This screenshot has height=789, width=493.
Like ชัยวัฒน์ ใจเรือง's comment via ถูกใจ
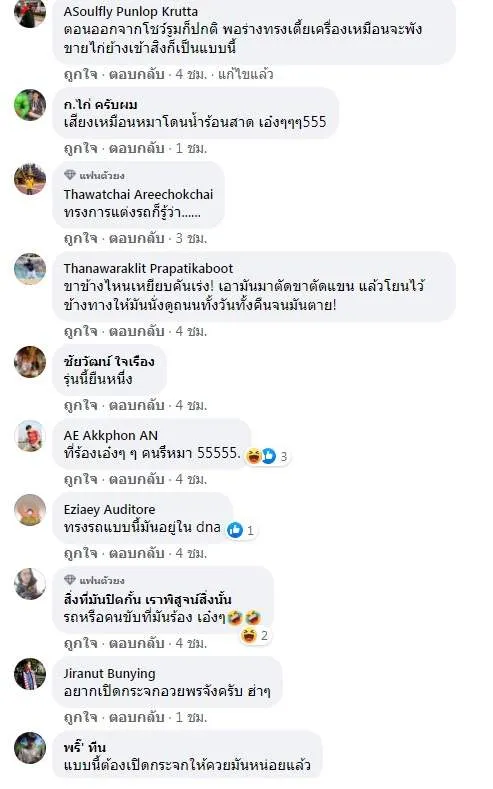pyautogui.click(x=80, y=405)
